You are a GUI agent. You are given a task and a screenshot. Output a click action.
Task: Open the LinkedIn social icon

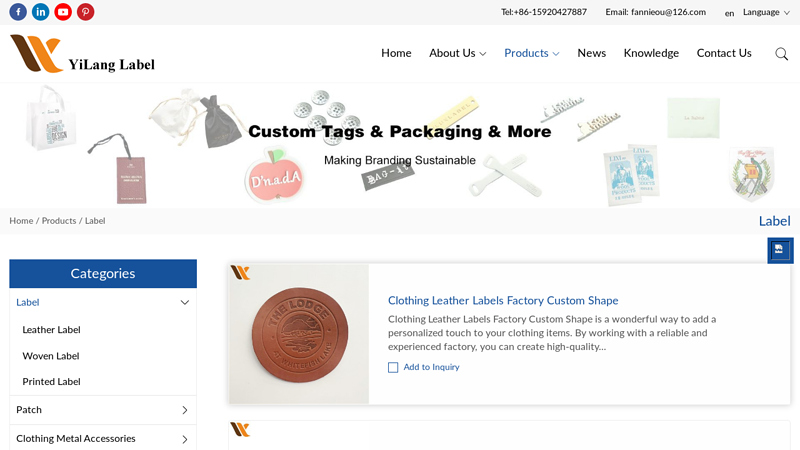tap(40, 12)
